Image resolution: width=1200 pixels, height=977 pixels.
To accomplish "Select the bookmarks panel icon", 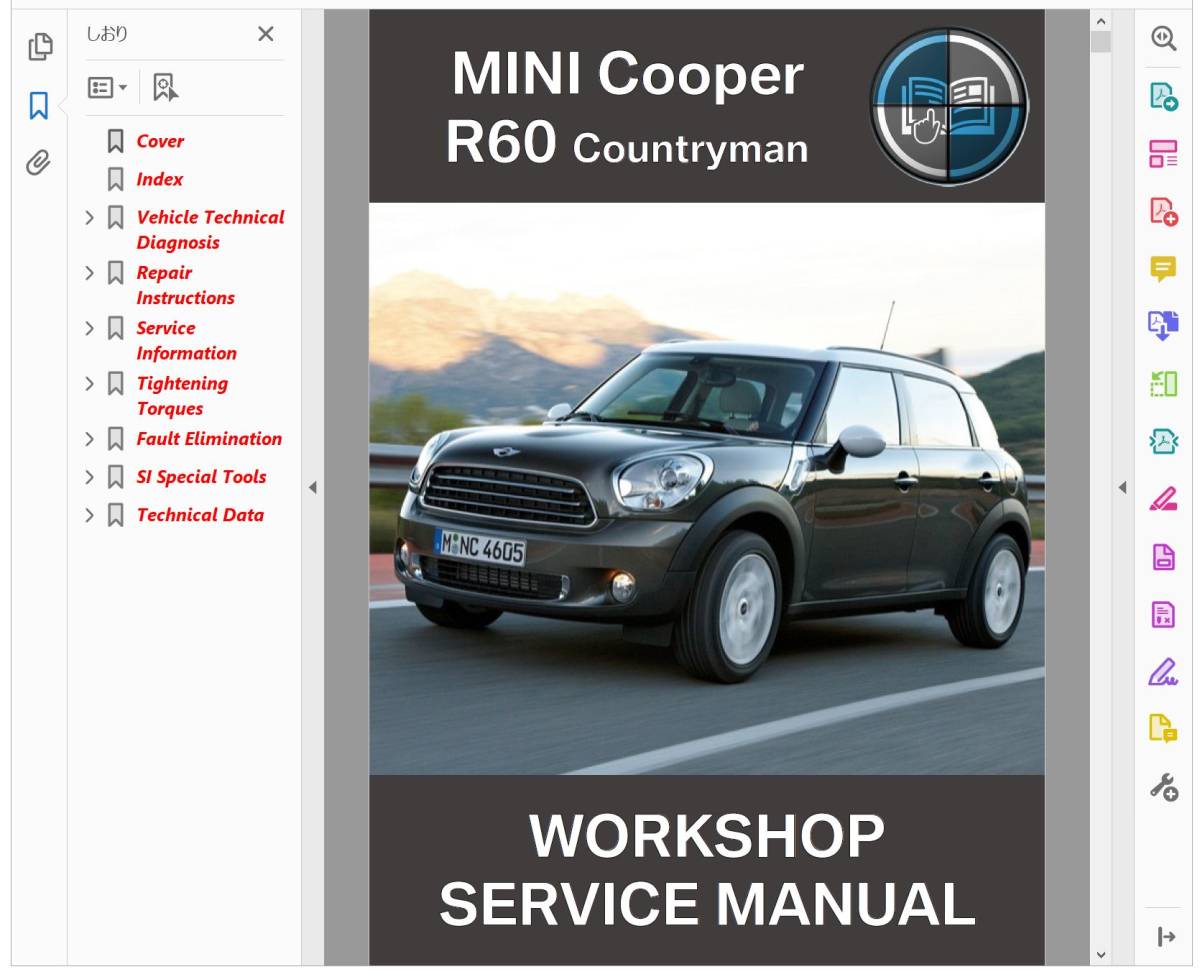I will pyautogui.click(x=39, y=105).
